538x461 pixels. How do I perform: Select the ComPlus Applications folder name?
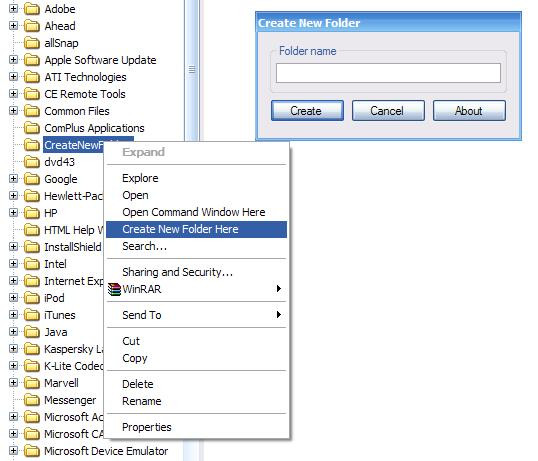coord(94,128)
